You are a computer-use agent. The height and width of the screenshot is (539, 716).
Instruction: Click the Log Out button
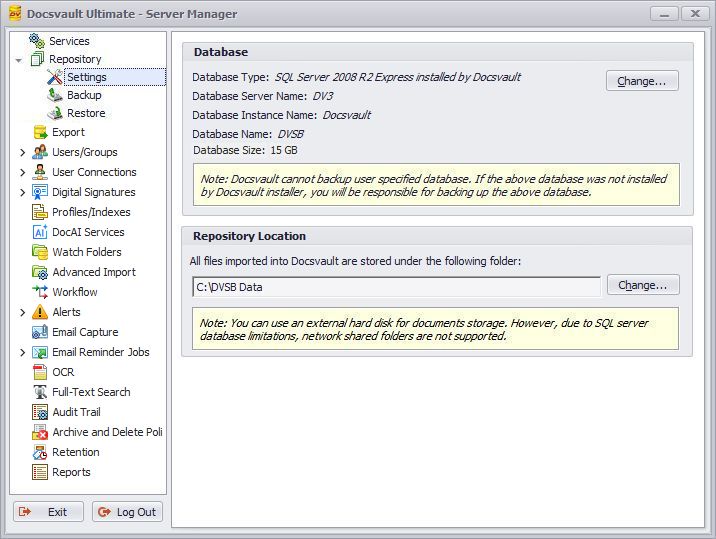[127, 512]
